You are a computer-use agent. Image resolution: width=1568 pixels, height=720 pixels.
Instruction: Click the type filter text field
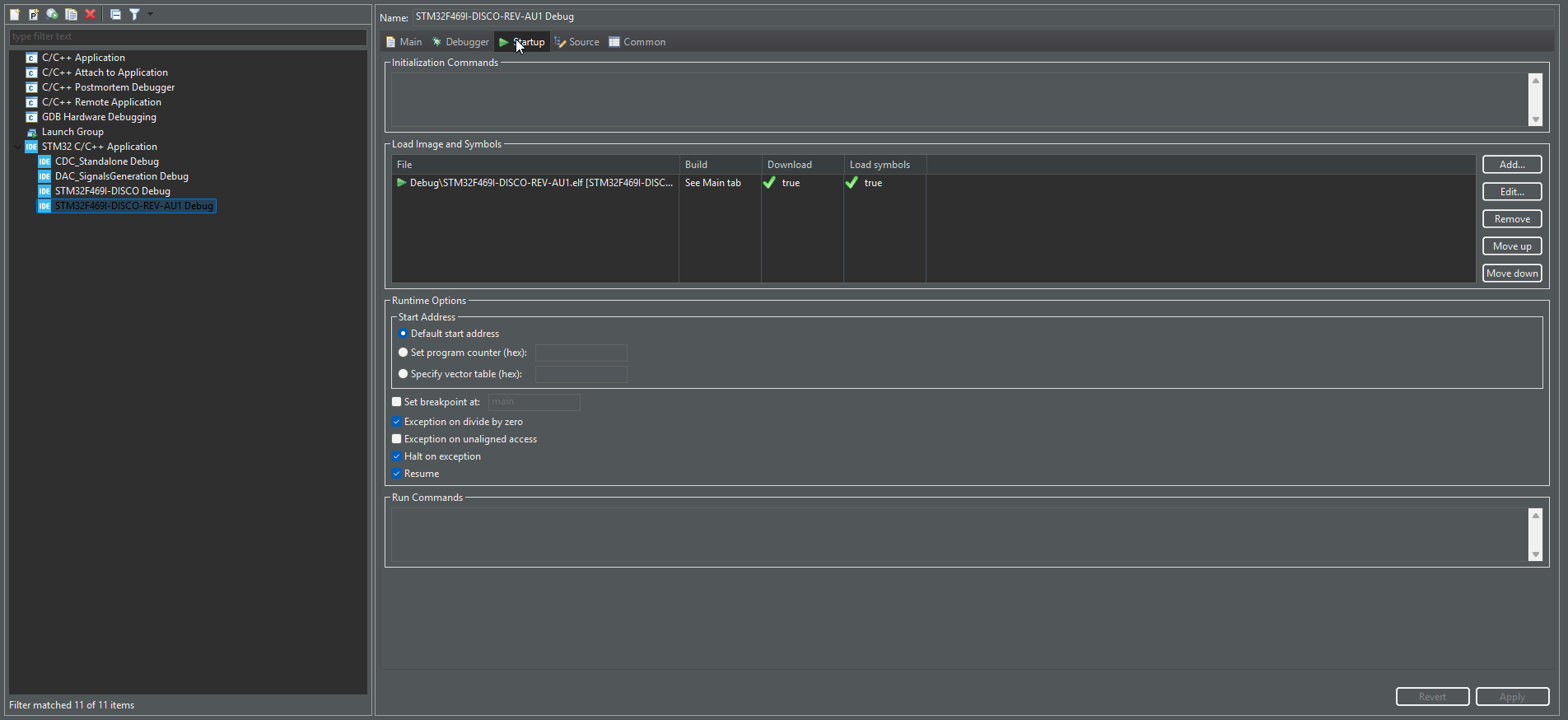[x=188, y=36]
